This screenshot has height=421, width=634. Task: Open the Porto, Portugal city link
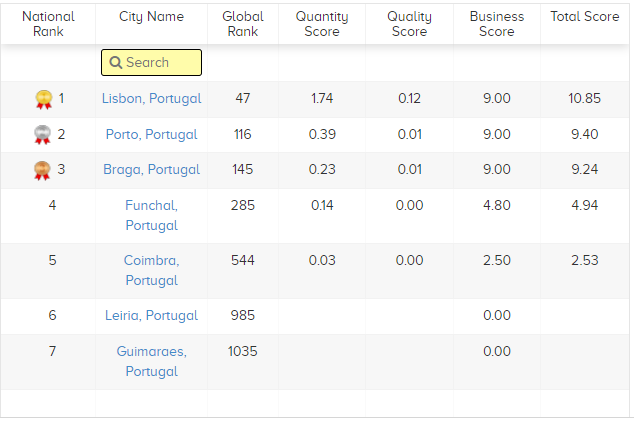[151, 134]
